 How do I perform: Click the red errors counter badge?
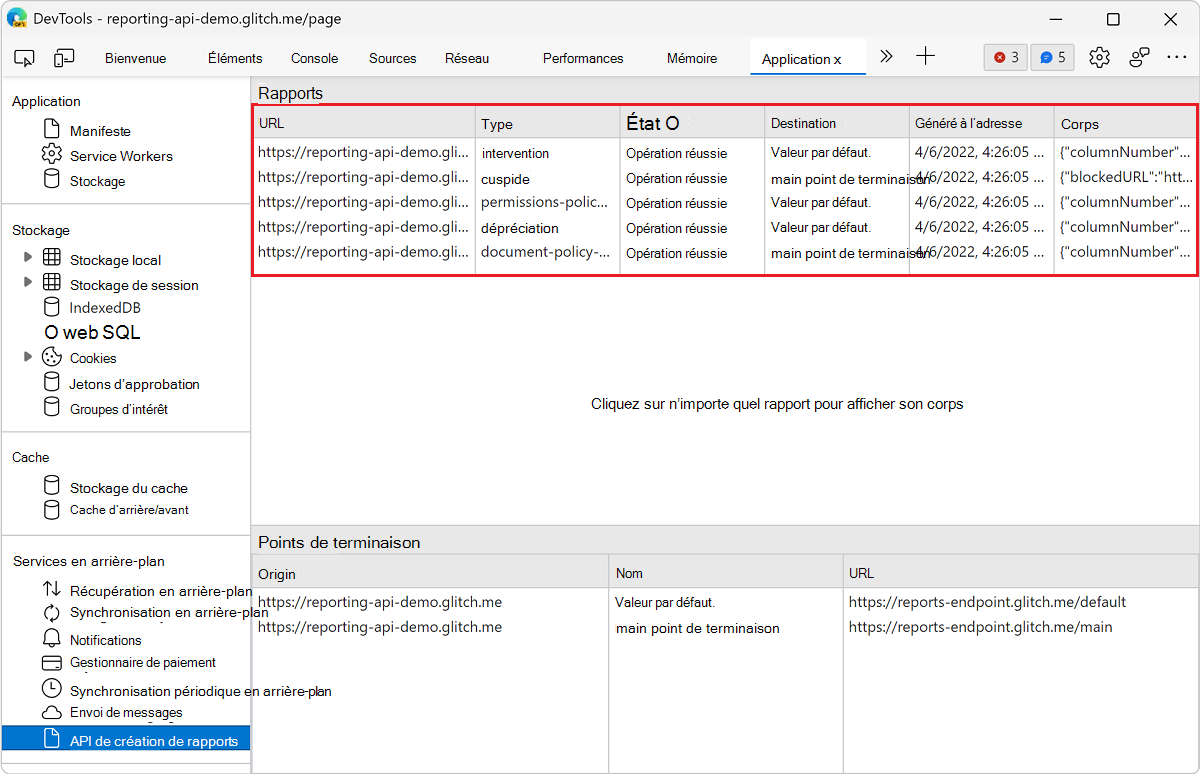coord(1005,58)
